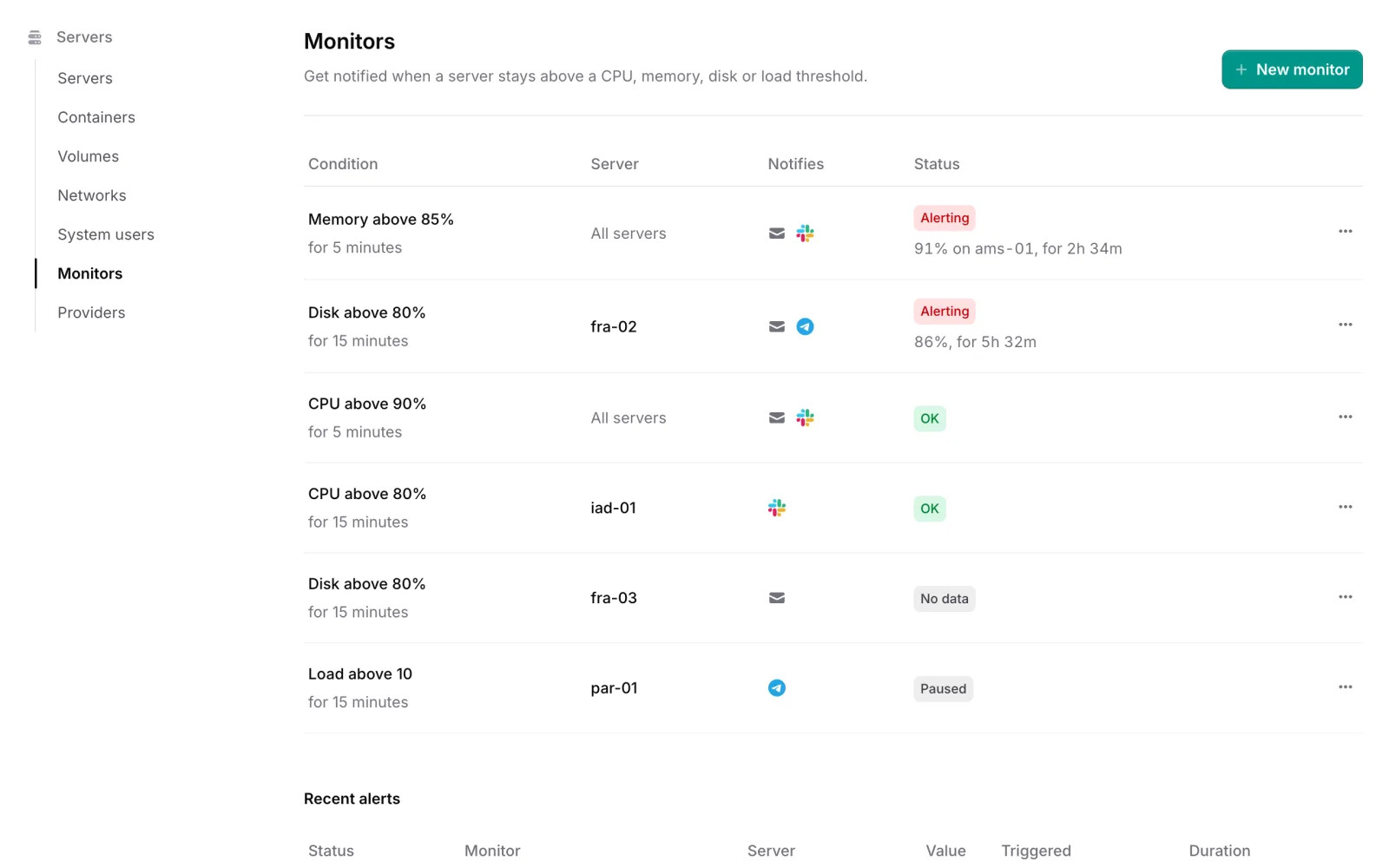The width and height of the screenshot is (1389, 868).
Task: Click Slack icon on CPU above 90% row
Action: click(x=805, y=418)
